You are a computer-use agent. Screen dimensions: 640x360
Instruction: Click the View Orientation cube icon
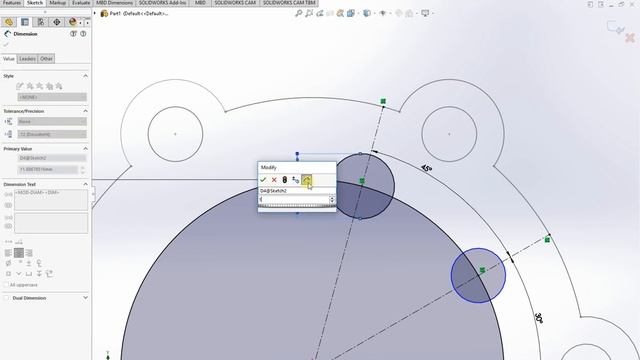coord(351,13)
